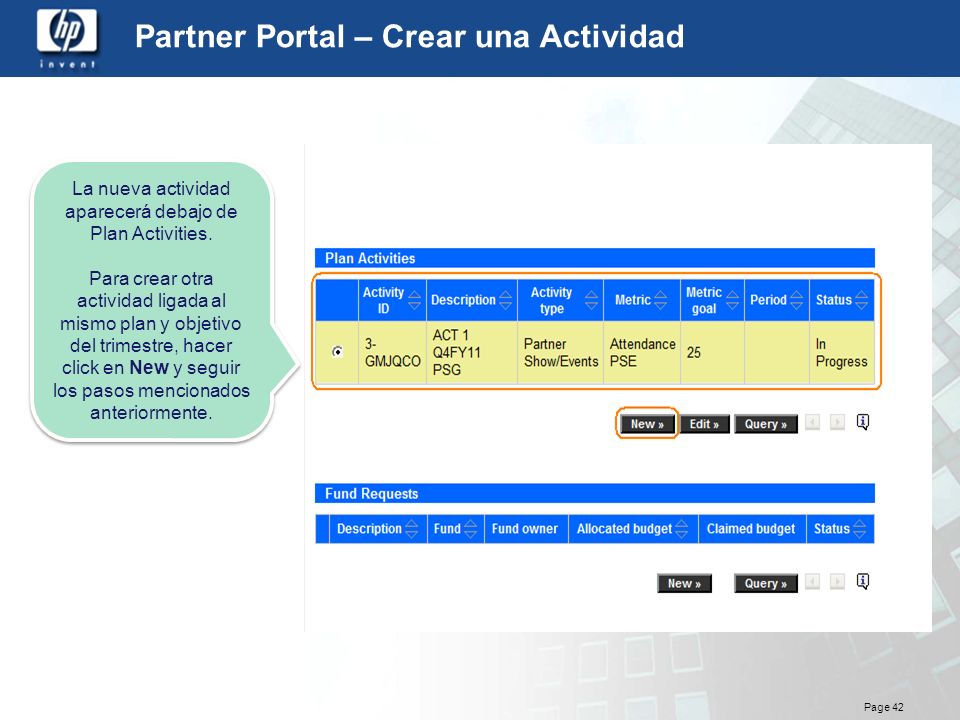This screenshot has height=720, width=960.
Task: Sort Plan Activities by Status column arrows
Action: pyautogui.click(x=861, y=300)
